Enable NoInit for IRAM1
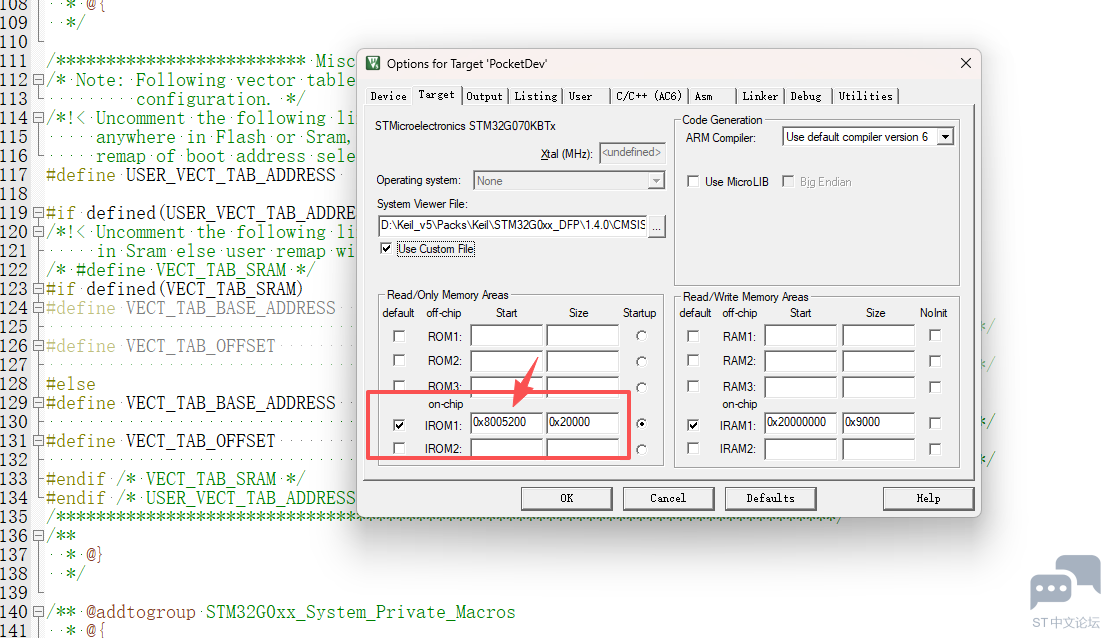The image size is (1109, 638). [x=935, y=423]
